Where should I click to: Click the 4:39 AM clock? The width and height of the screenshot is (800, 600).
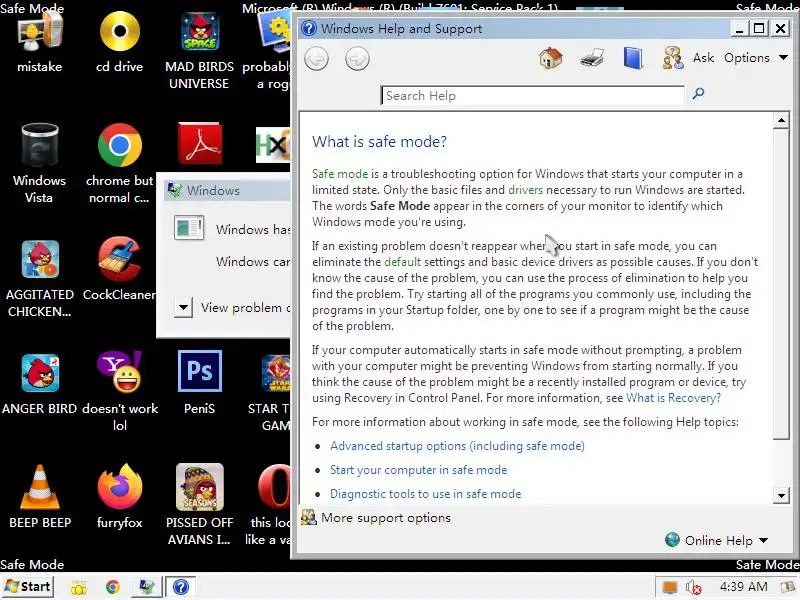tap(743, 587)
